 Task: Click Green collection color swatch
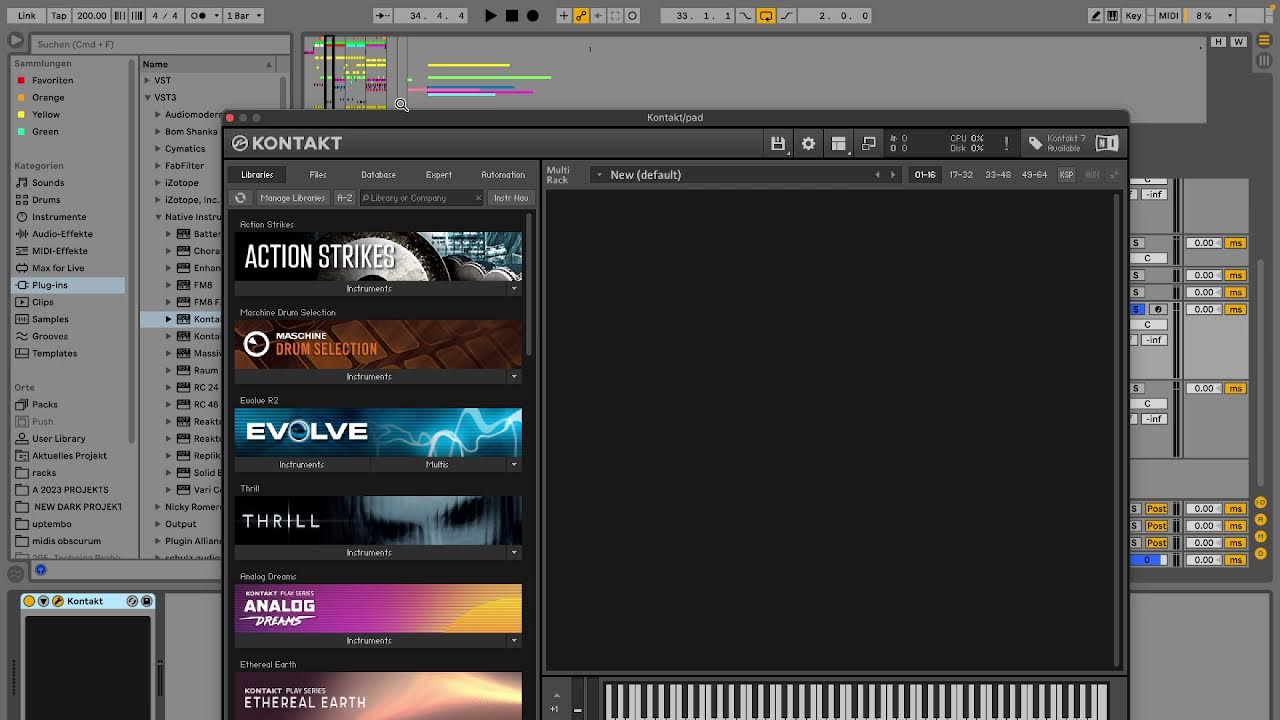pyautogui.click(x=20, y=132)
